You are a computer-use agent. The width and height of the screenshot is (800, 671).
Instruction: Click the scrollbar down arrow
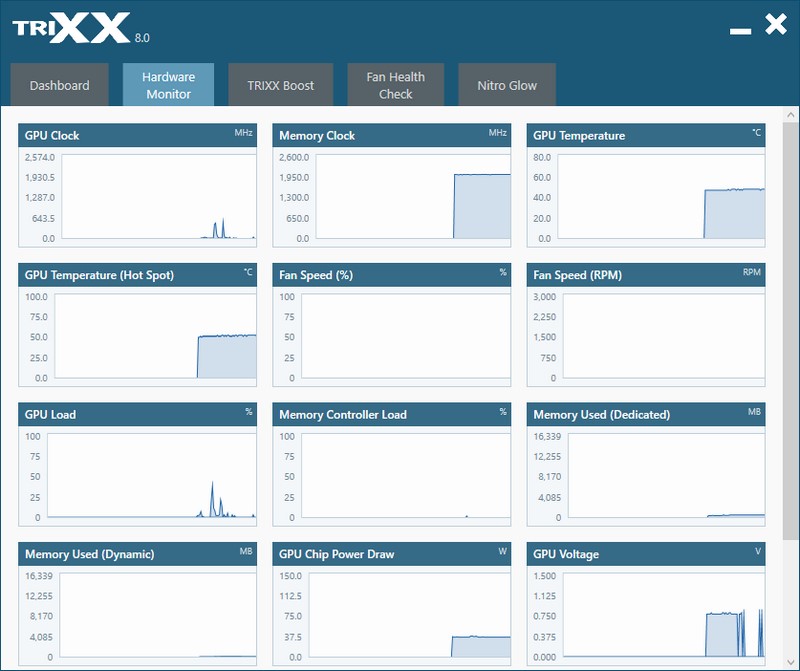(x=791, y=662)
